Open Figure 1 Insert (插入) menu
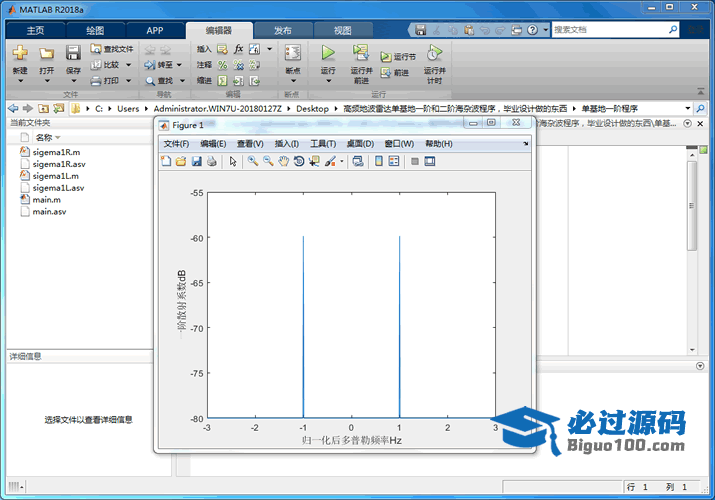 [287, 144]
